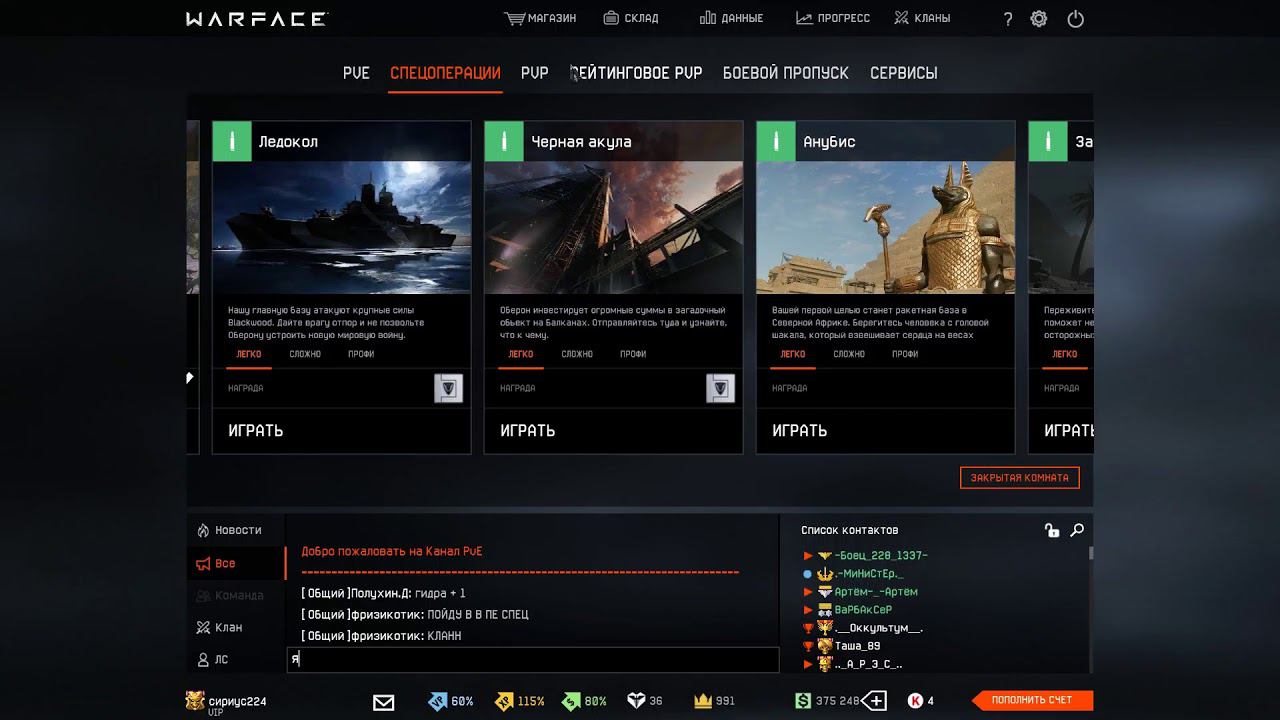Go to the Сервисы tab
Screen dimensions: 1280x720
[904, 73]
